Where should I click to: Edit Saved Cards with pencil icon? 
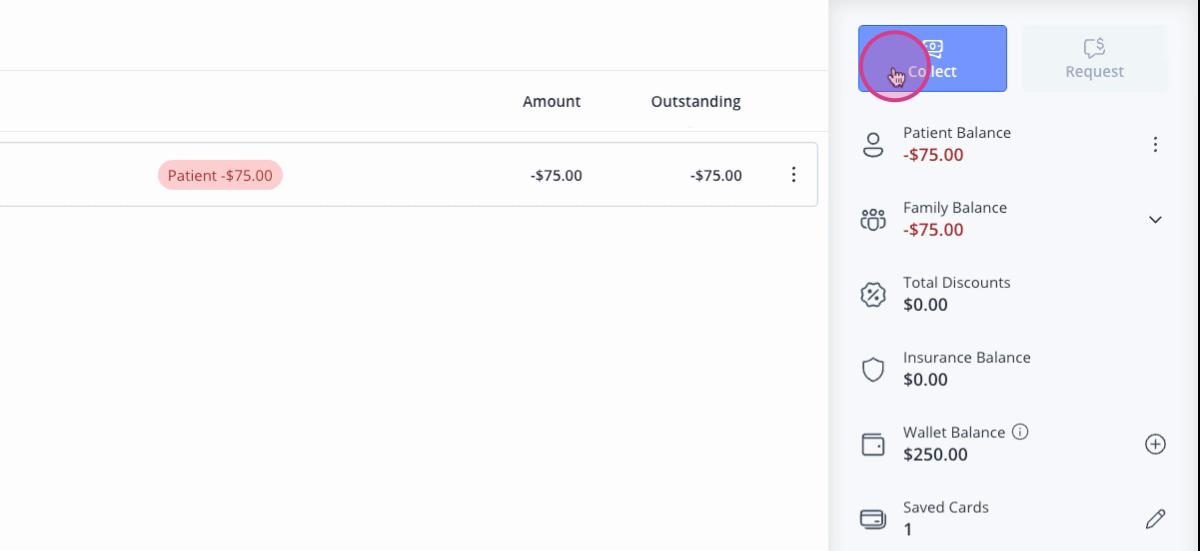(1155, 519)
